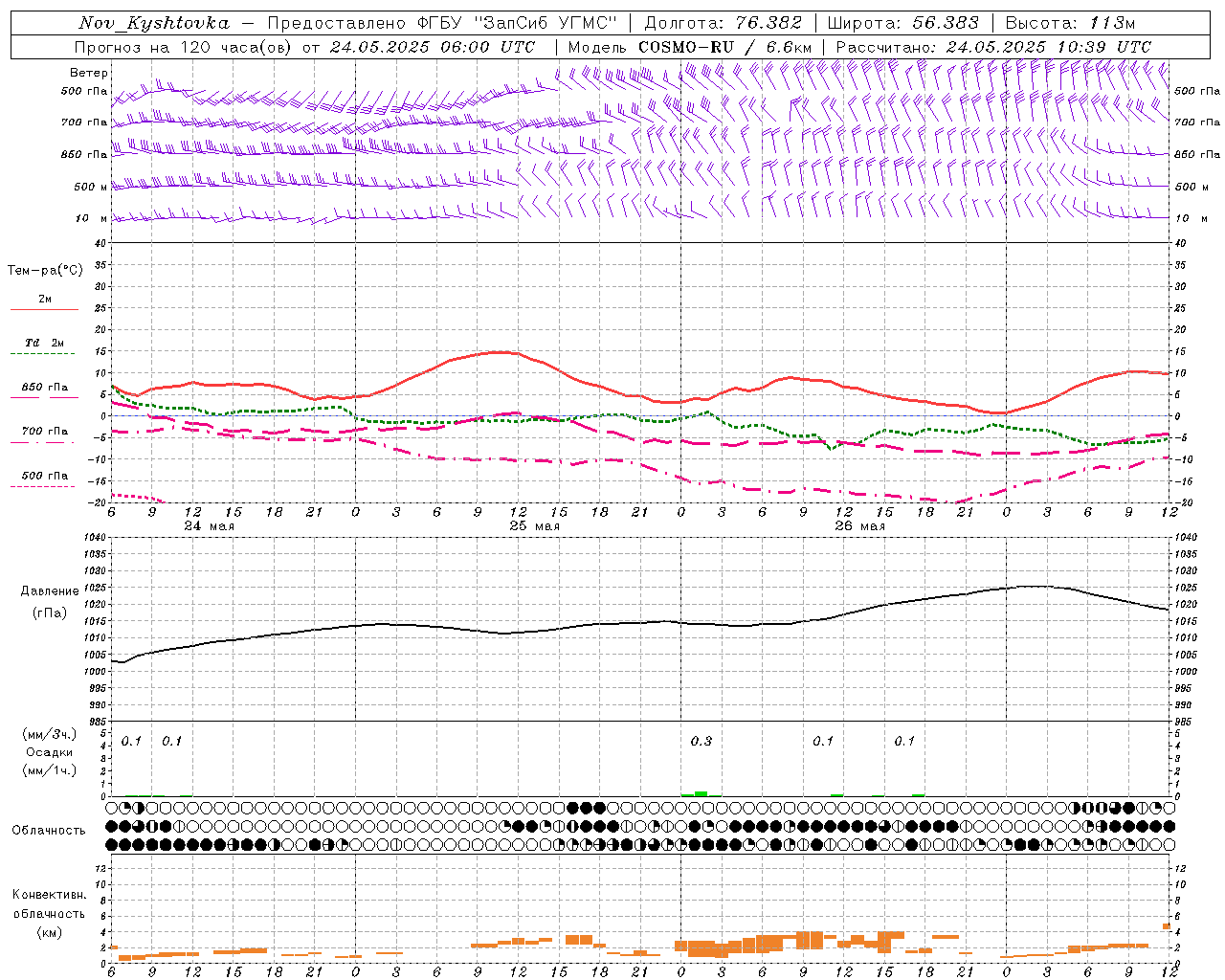Screen dimensions: 1225x980
Task: Select the 24 мая date label
Action: click(x=210, y=526)
